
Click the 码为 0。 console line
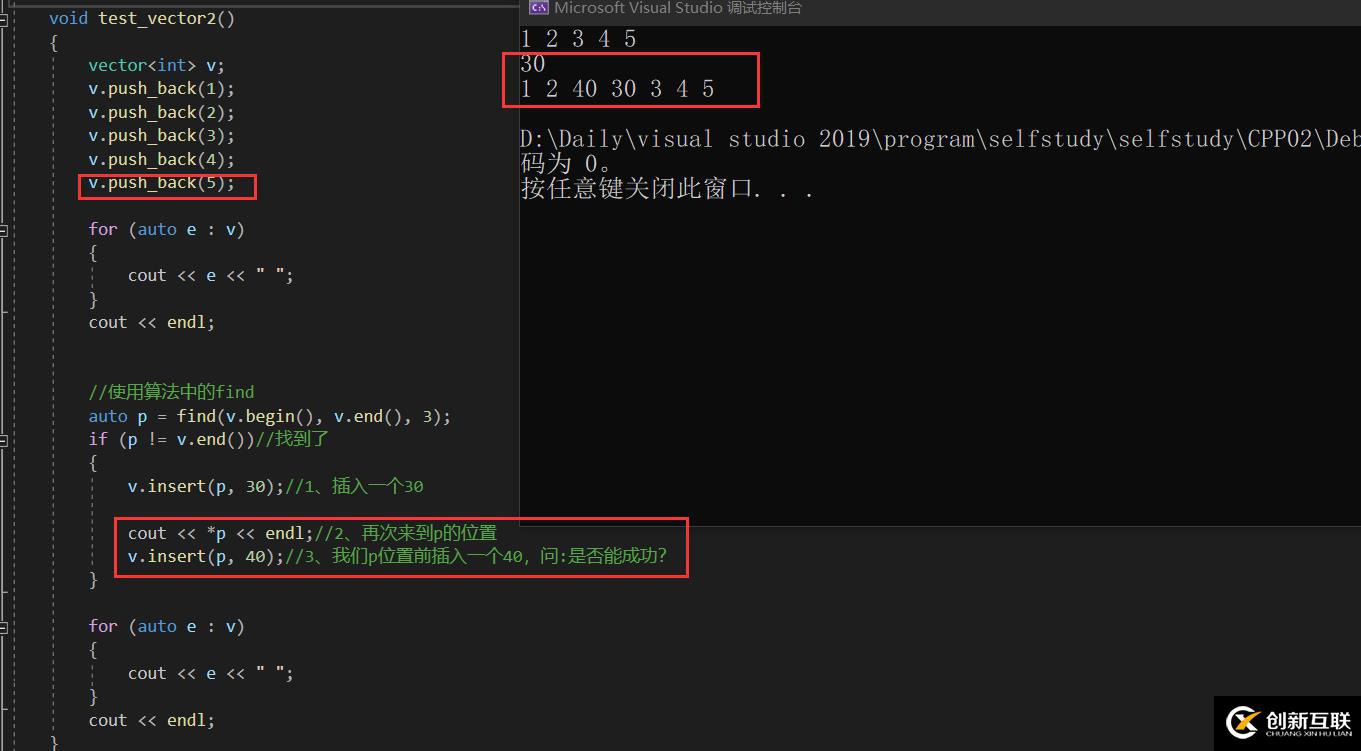click(567, 163)
